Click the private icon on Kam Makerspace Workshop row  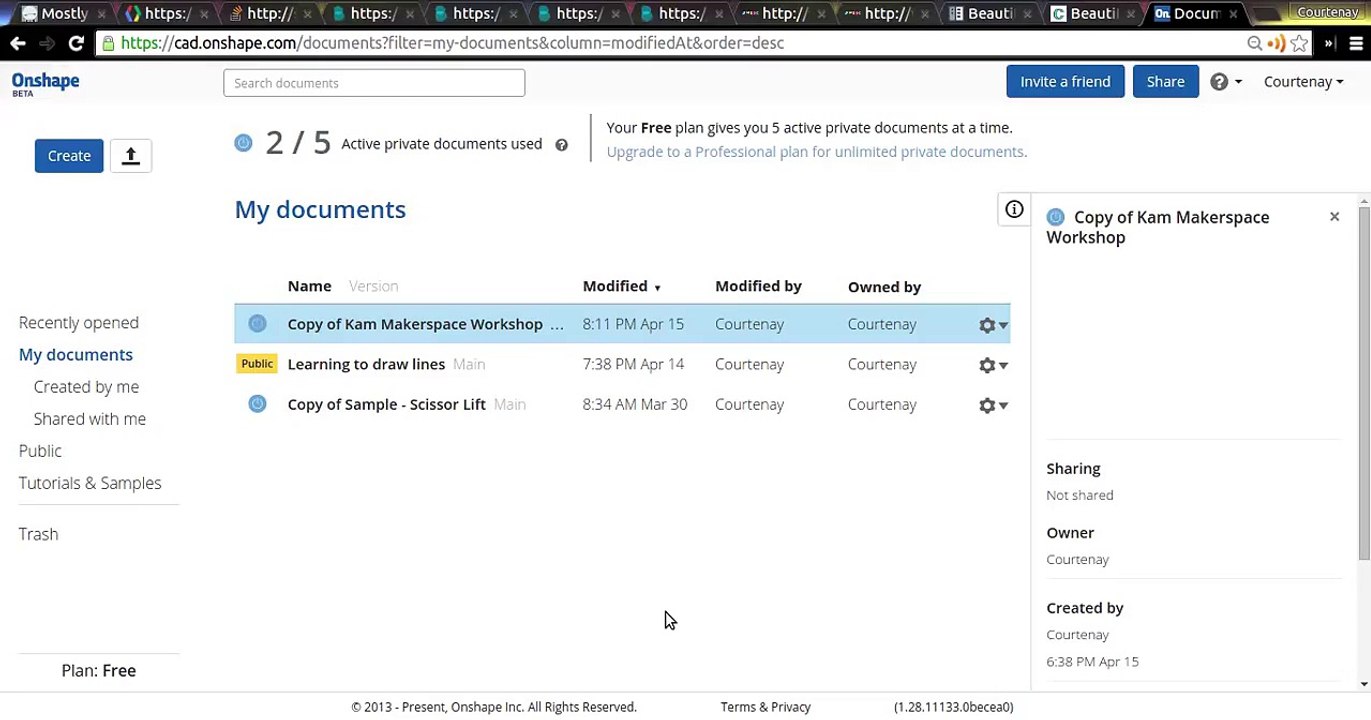257,324
